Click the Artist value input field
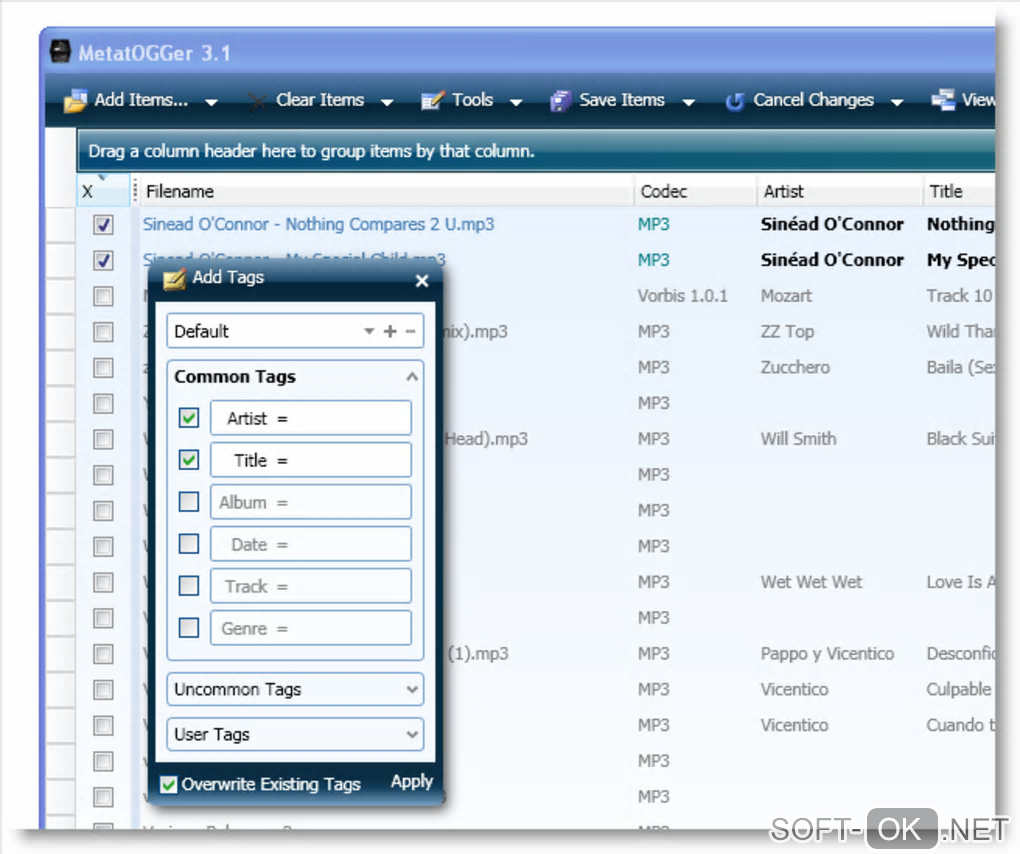This screenshot has width=1020, height=854. (311, 418)
